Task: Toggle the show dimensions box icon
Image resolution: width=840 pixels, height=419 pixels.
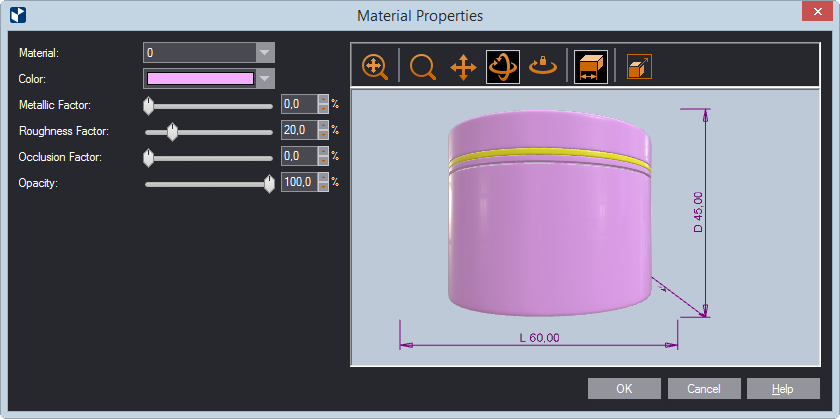Action: 590,67
